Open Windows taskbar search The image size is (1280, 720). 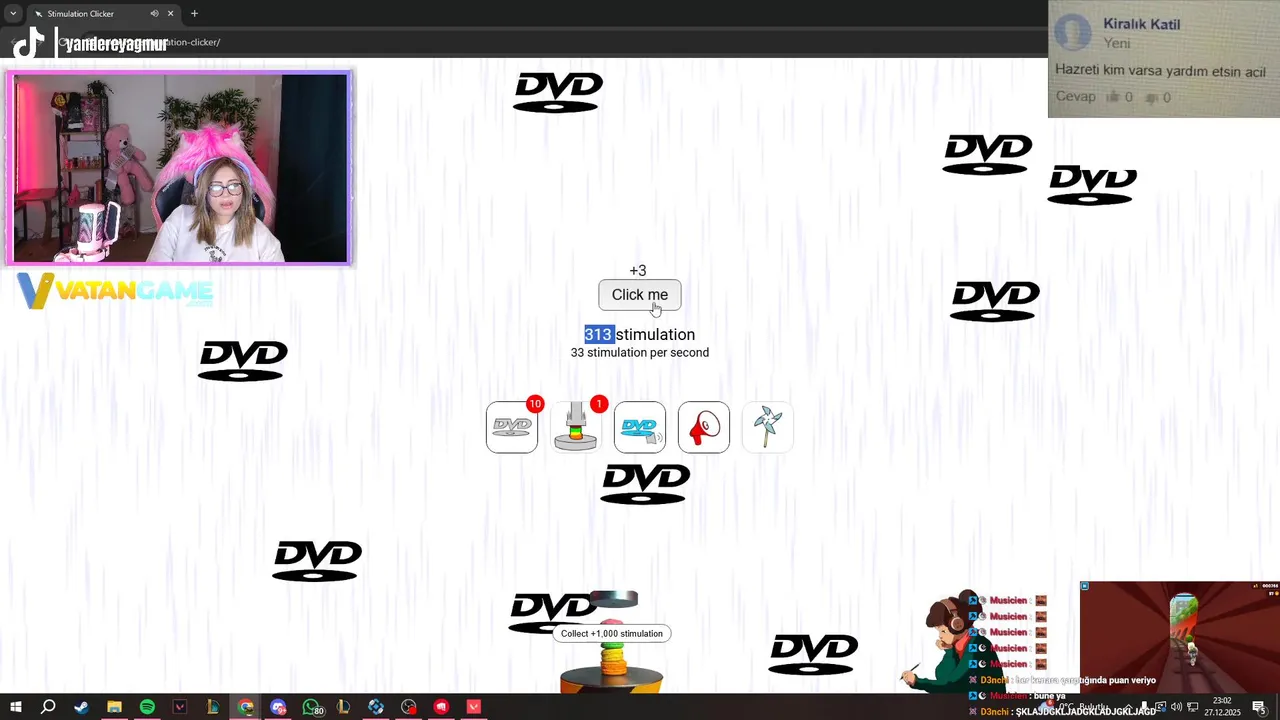(x=48, y=708)
